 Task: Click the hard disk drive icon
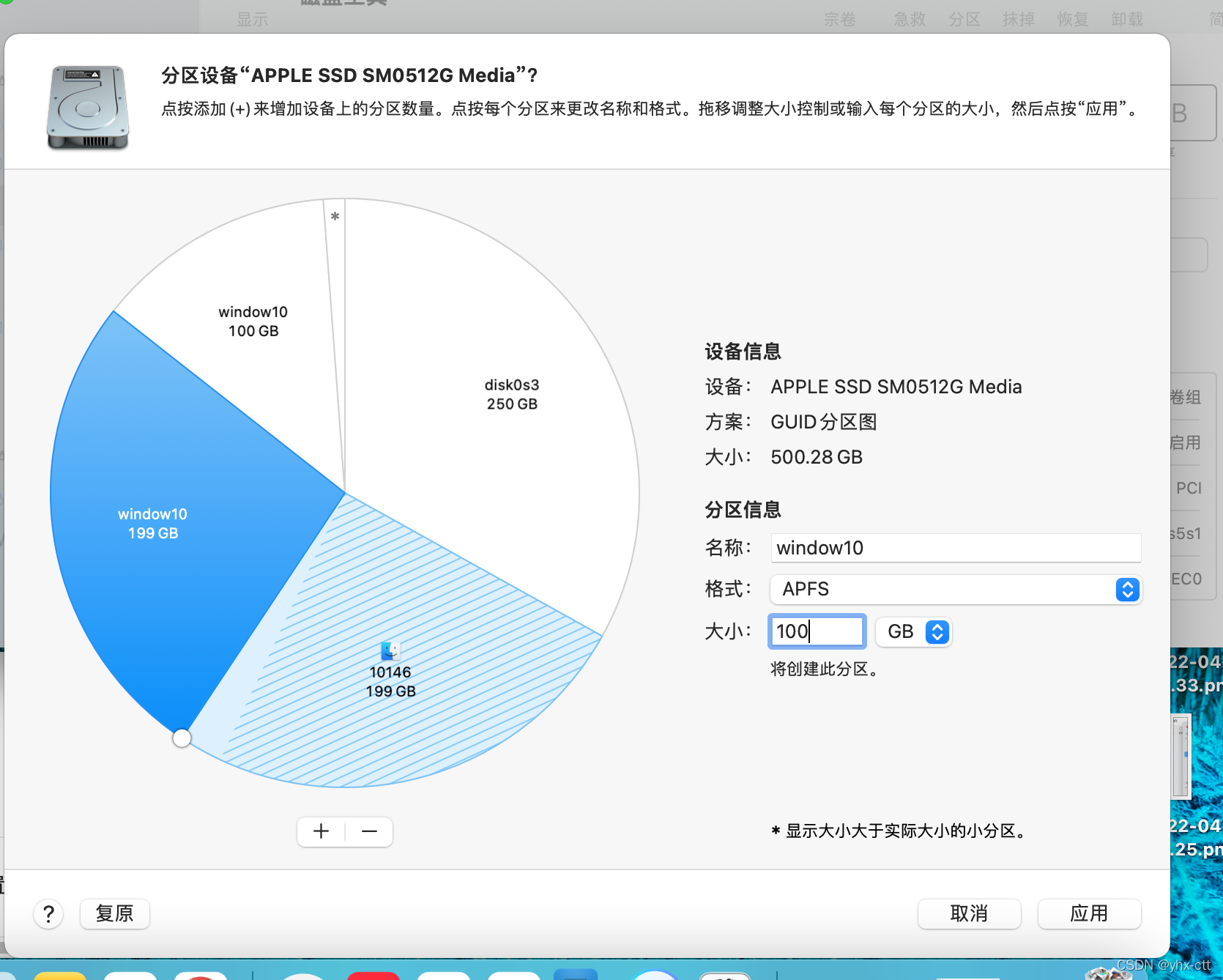coord(88,108)
